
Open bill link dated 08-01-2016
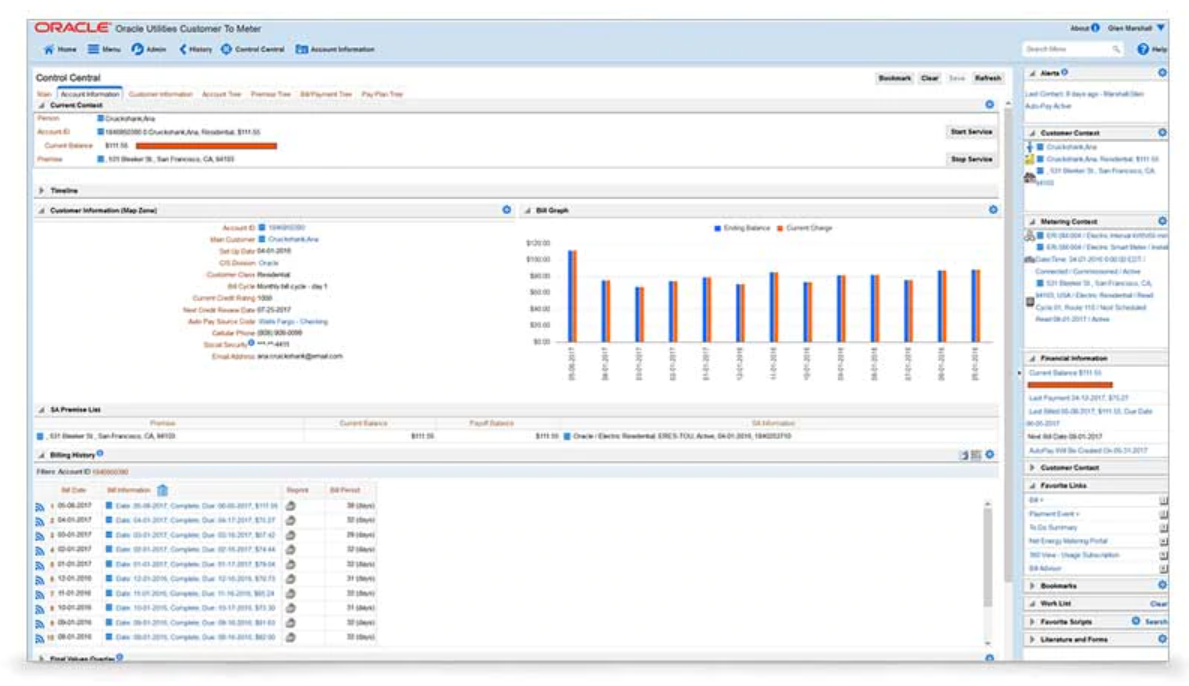[196, 637]
